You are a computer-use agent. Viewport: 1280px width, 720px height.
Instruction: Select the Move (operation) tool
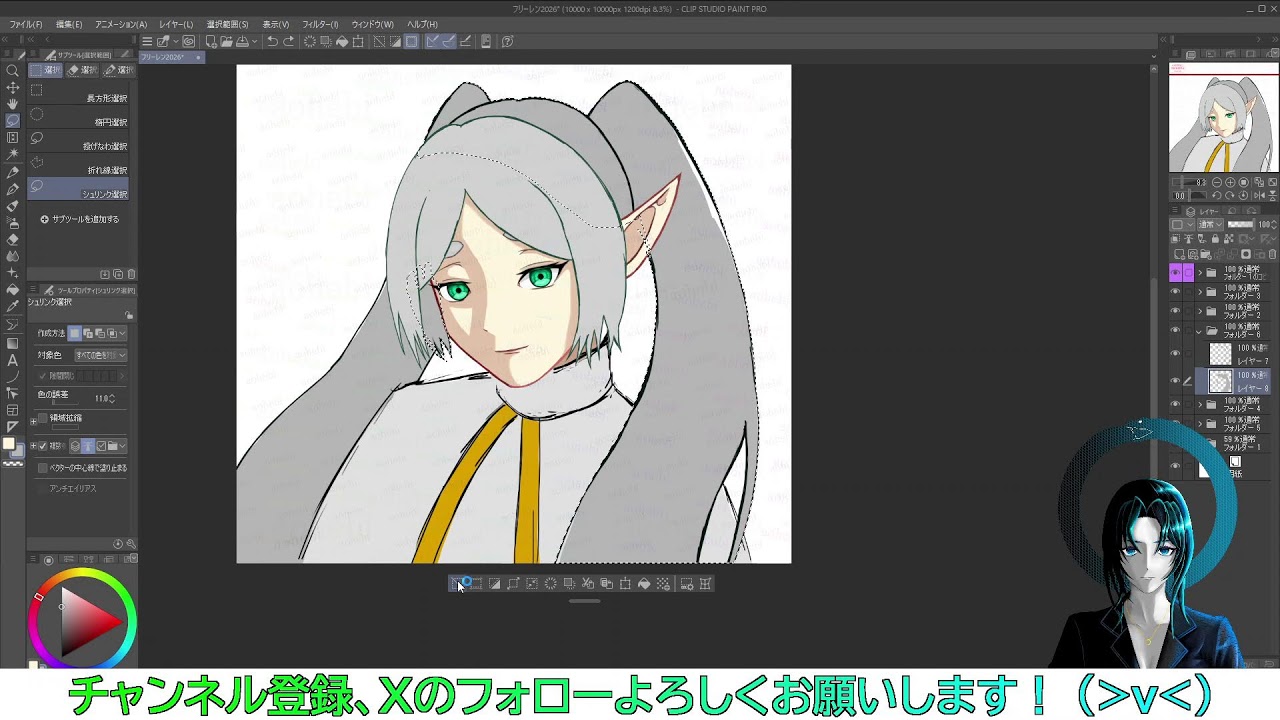point(12,88)
